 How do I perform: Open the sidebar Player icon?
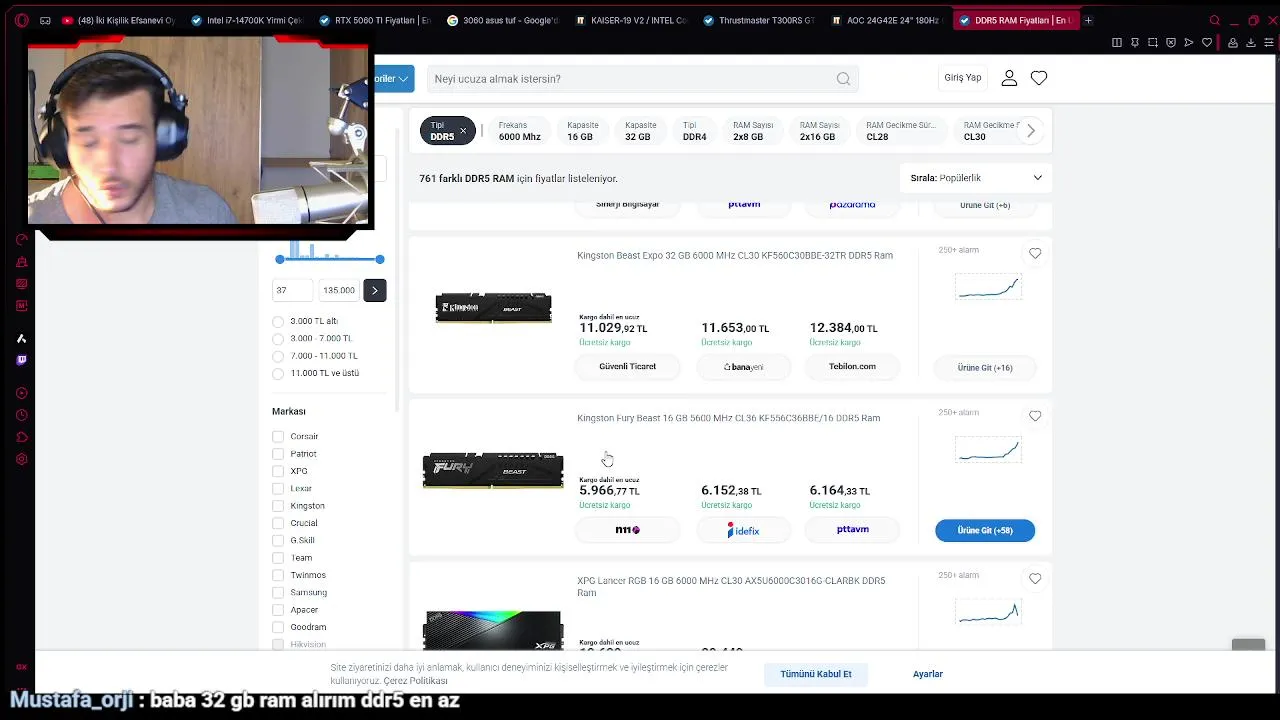tap(21, 393)
